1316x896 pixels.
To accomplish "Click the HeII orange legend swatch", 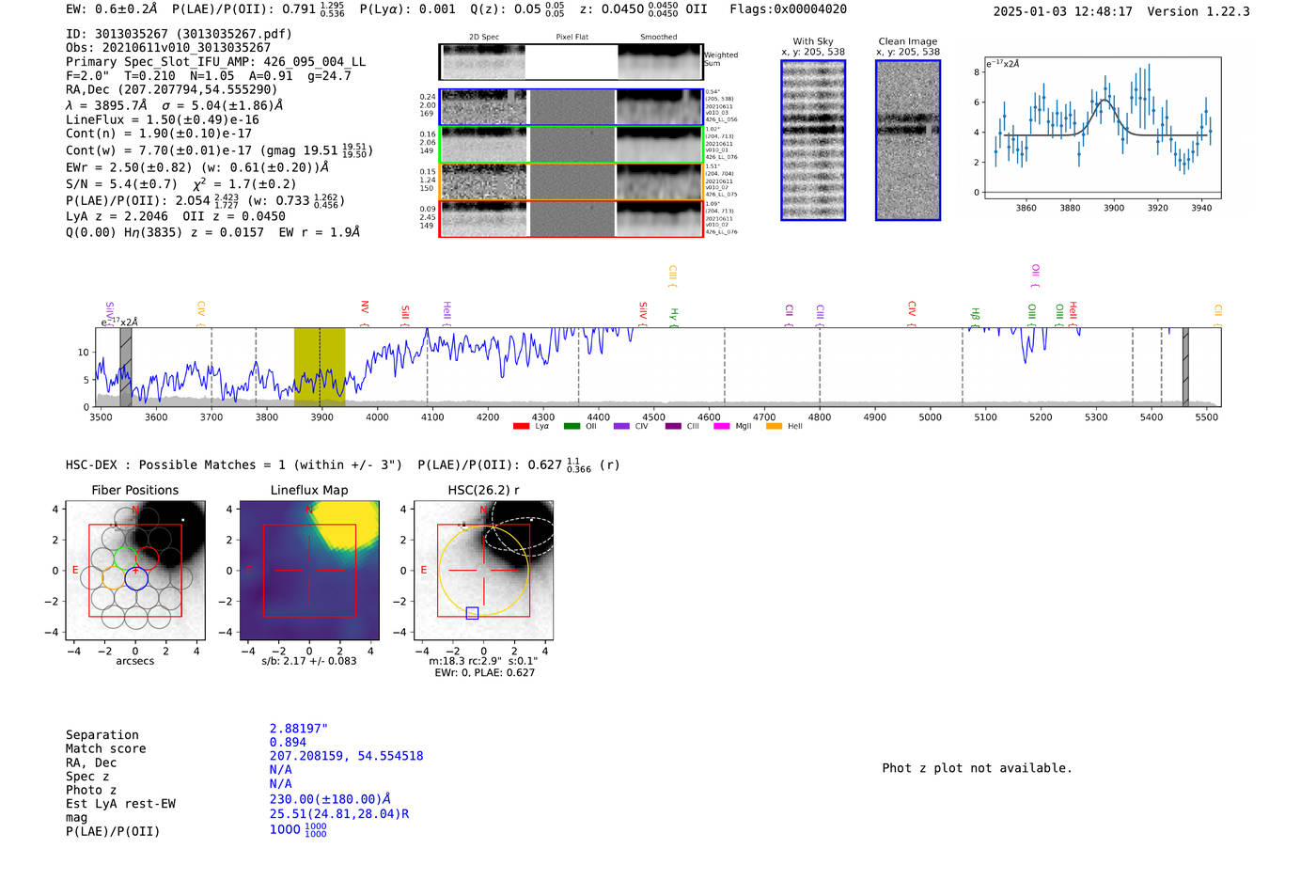I will 775,426.
